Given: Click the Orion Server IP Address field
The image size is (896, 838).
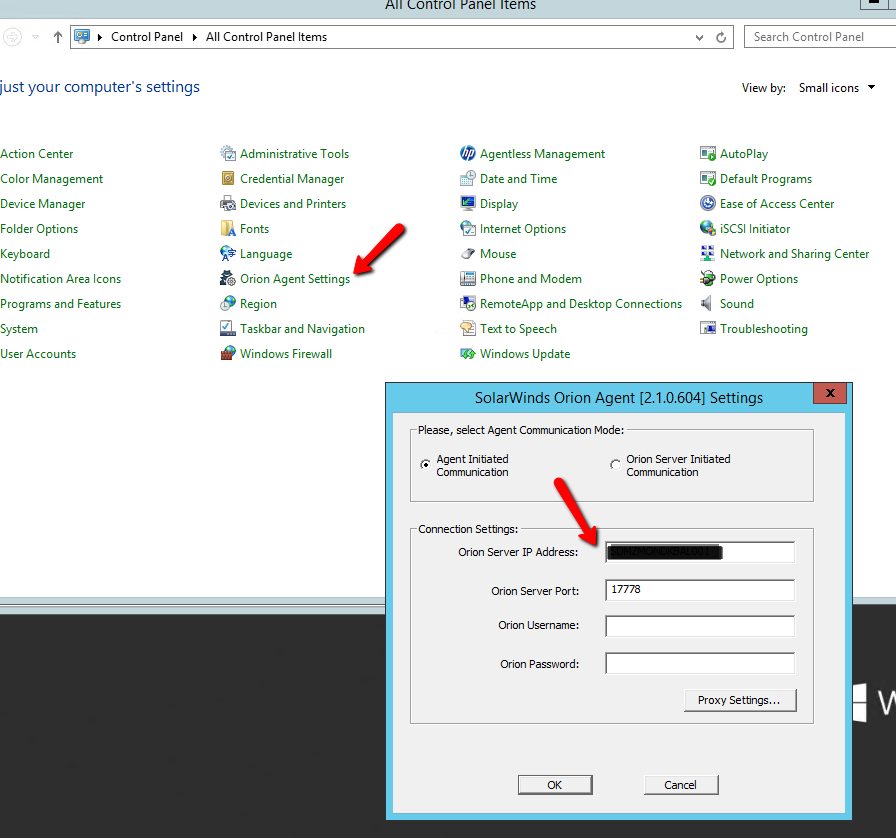Looking at the screenshot, I should tap(700, 552).
